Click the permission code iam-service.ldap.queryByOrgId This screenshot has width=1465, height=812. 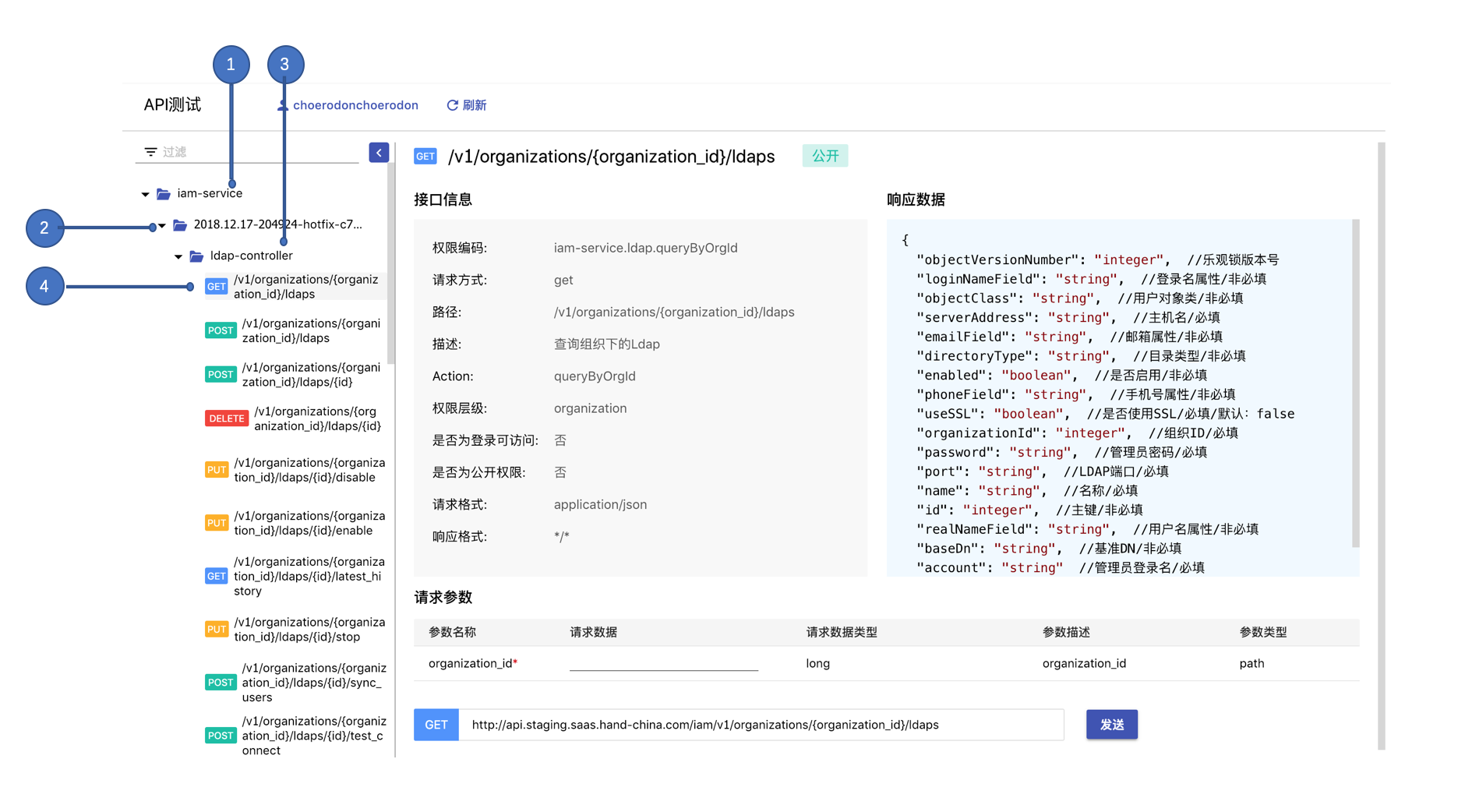(646, 248)
